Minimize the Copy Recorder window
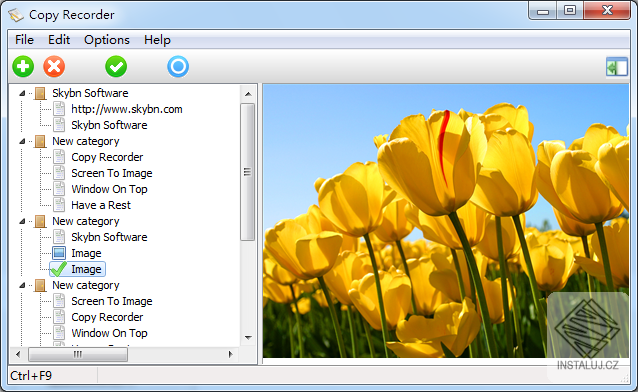Screen dimensions: 638x392 [543, 10]
